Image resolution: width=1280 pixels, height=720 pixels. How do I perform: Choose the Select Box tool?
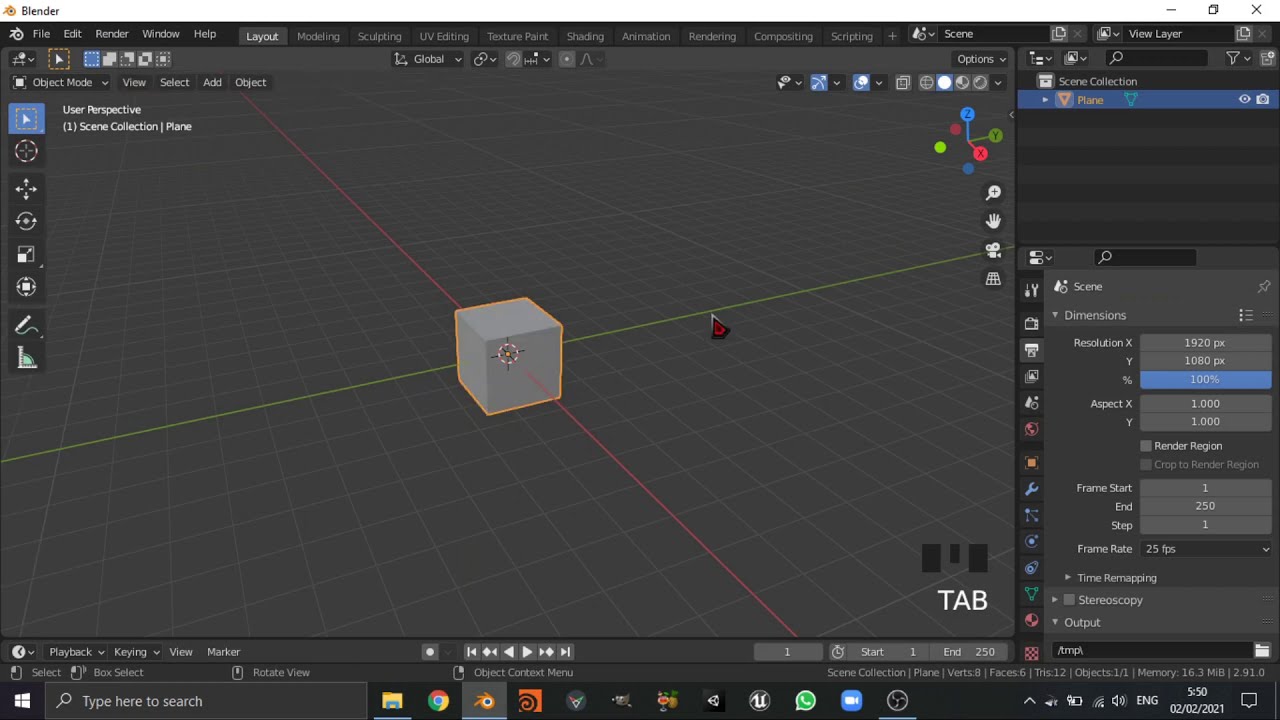(26, 119)
